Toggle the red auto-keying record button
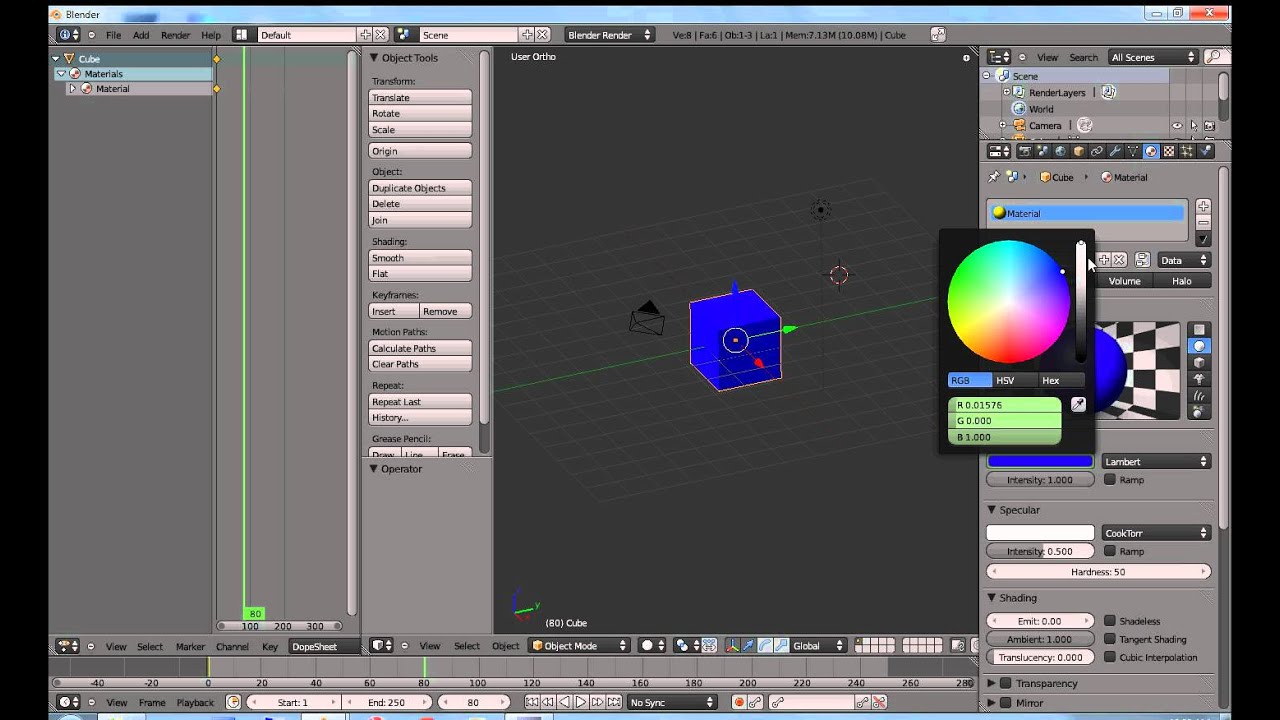The width and height of the screenshot is (1280, 720). (x=740, y=702)
